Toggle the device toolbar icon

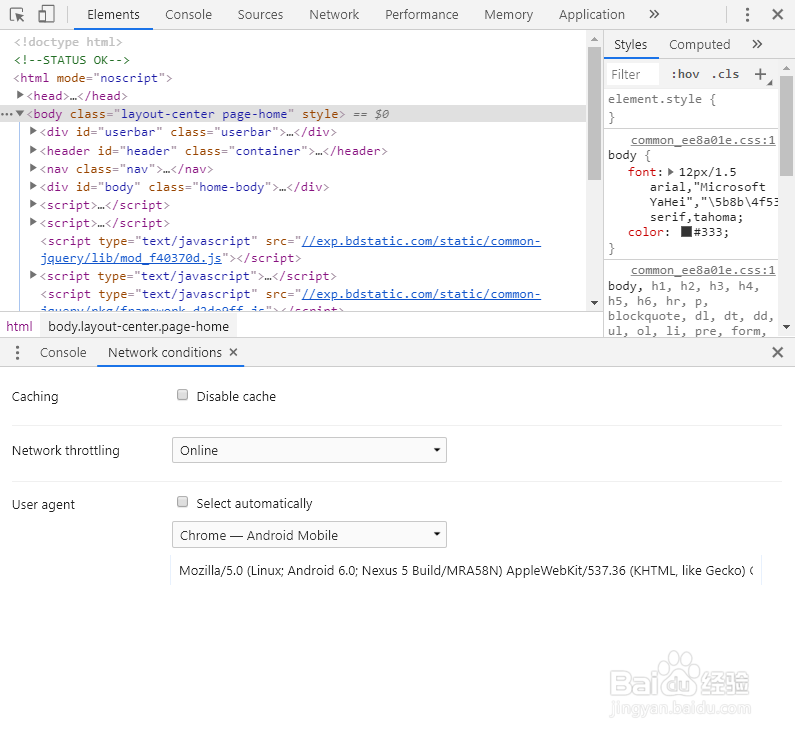pos(46,14)
